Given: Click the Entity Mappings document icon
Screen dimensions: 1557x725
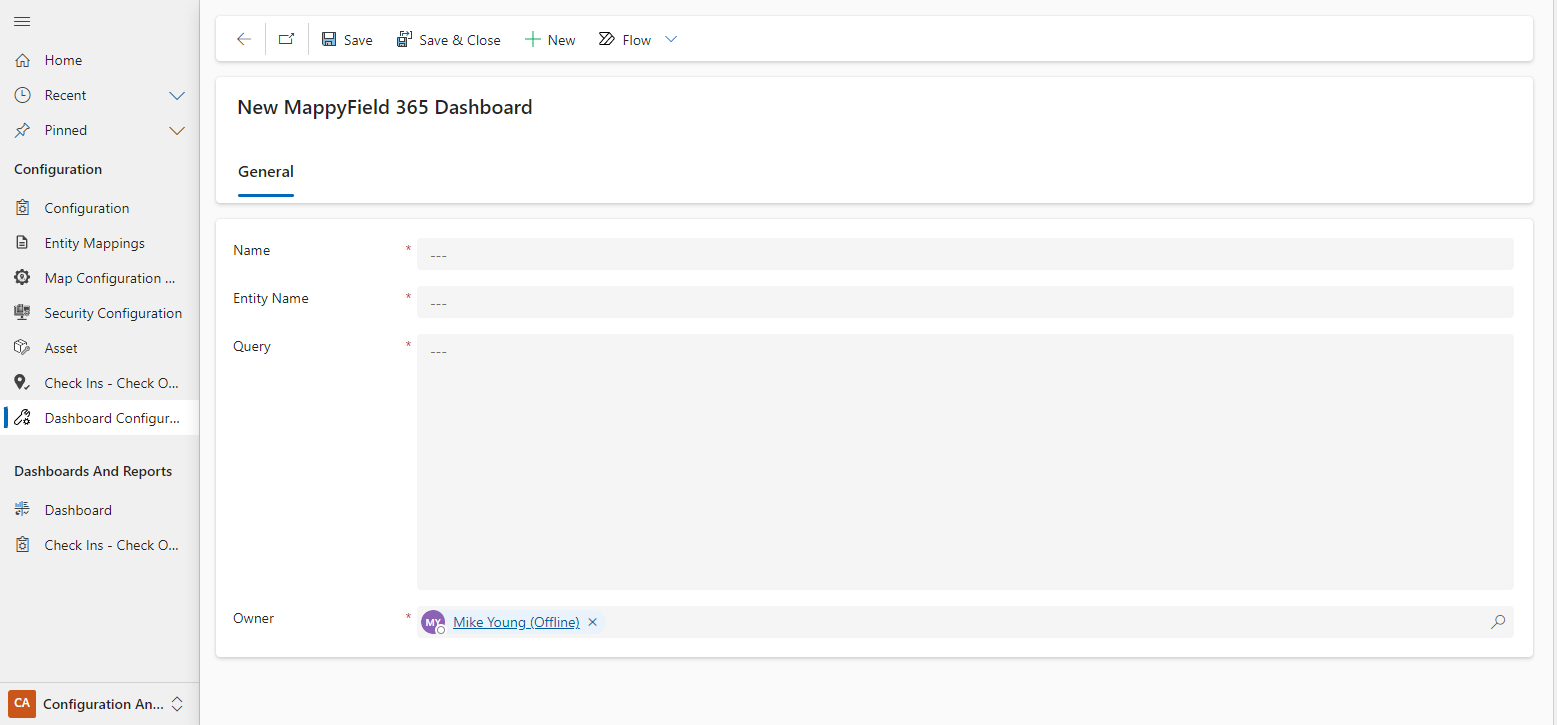Looking at the screenshot, I should pyautogui.click(x=22, y=243).
